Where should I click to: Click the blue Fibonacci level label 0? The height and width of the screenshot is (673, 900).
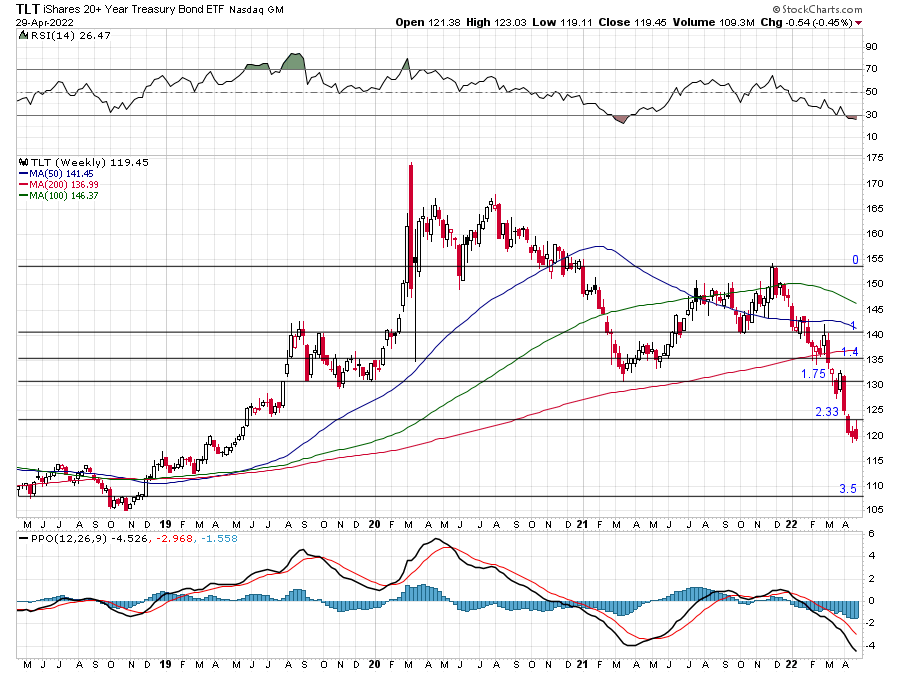[x=855, y=260]
